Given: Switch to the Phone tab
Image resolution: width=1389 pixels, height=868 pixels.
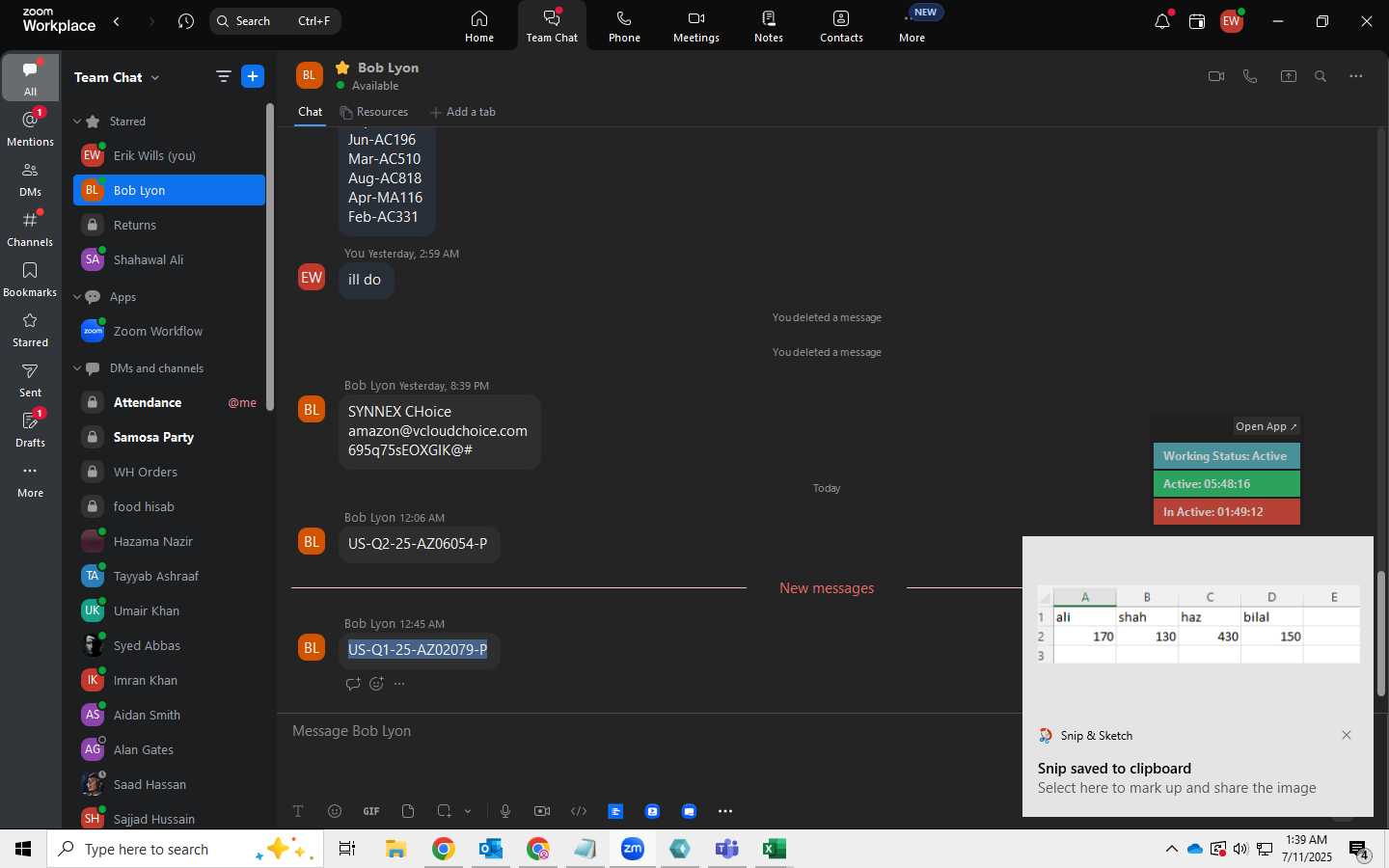Looking at the screenshot, I should tap(624, 26).
